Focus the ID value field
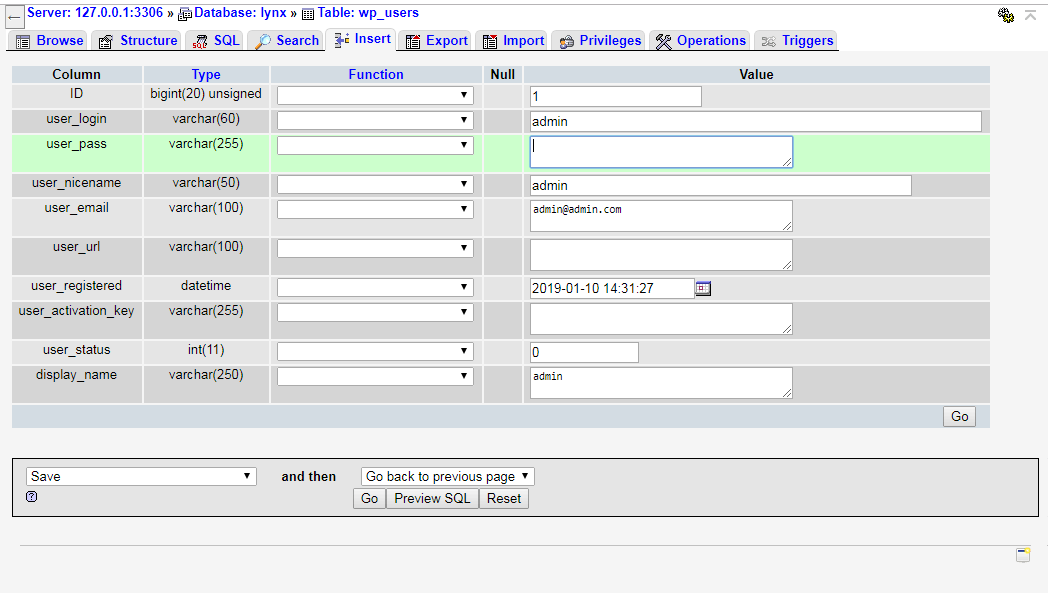This screenshot has height=593, width=1048. (x=616, y=96)
